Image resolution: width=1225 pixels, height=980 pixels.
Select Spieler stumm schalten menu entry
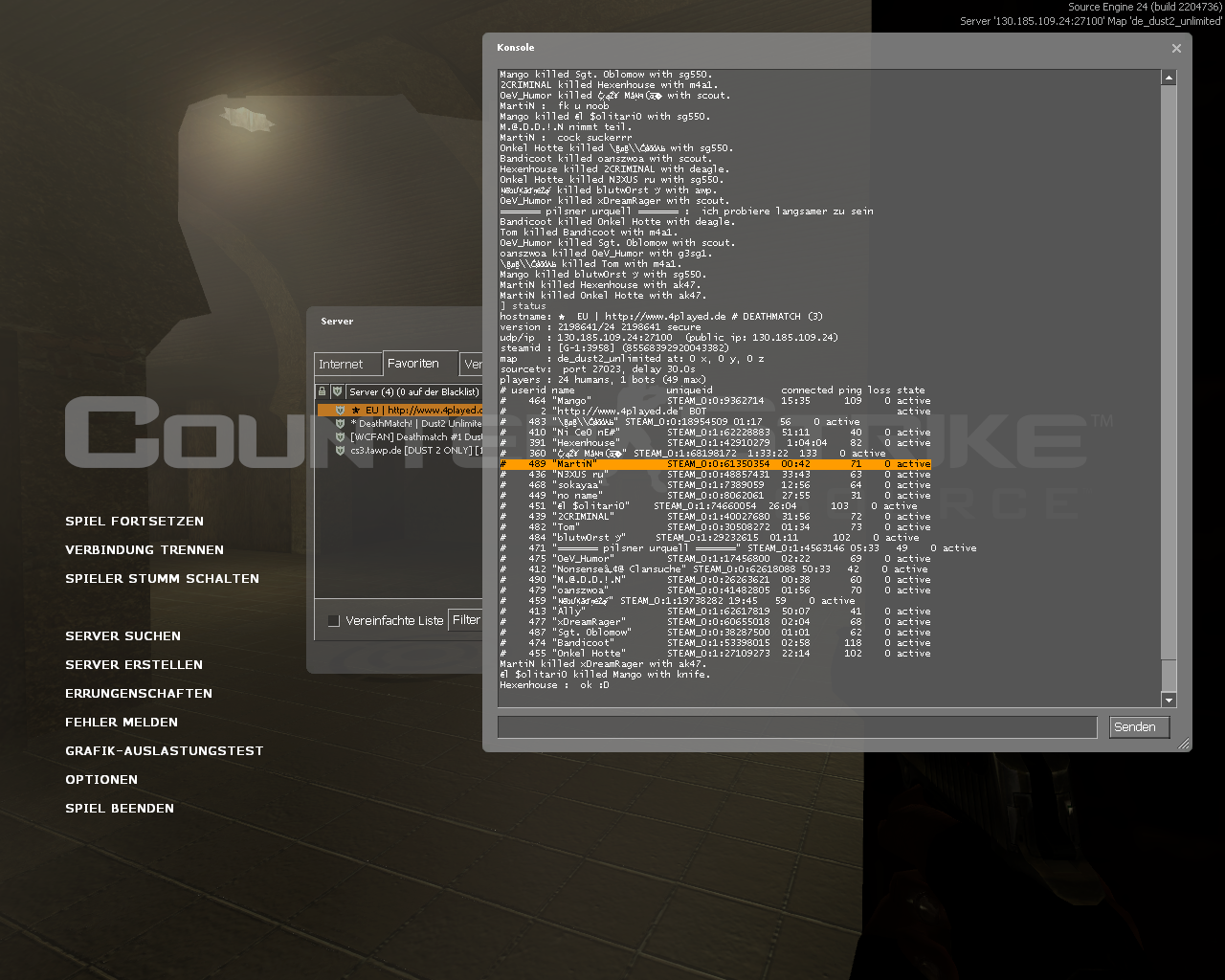(x=162, y=579)
